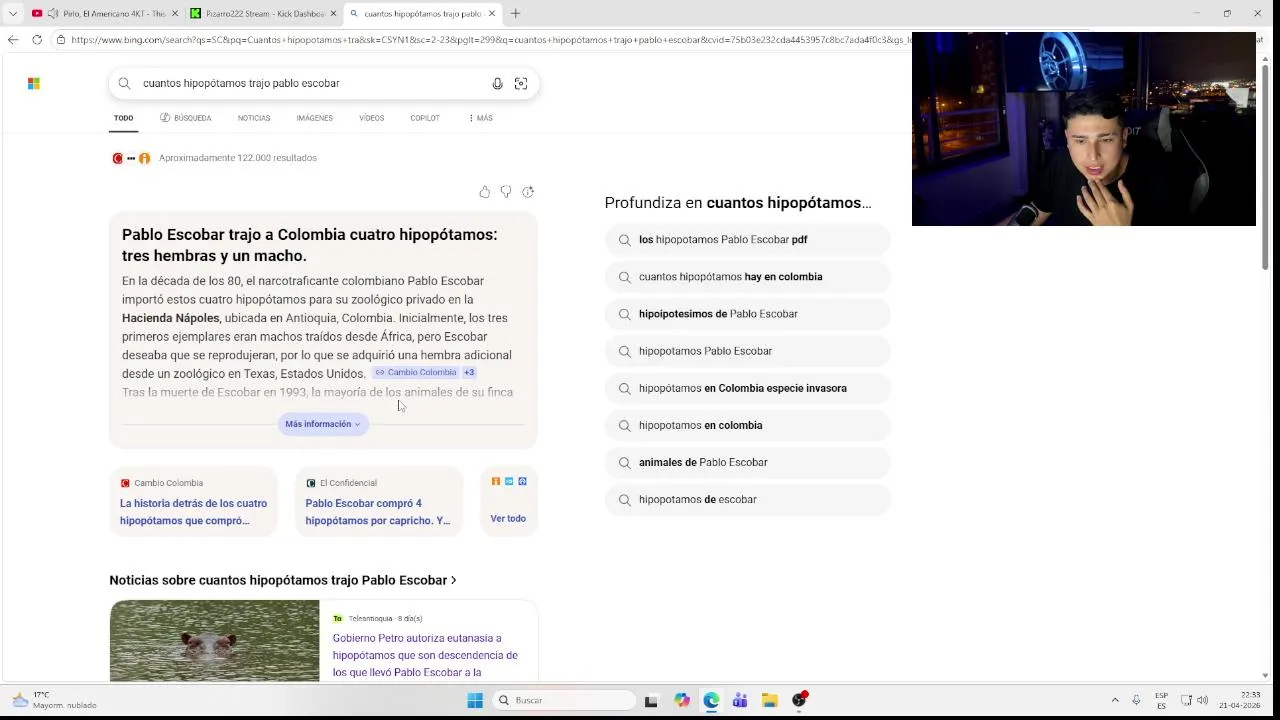The height and width of the screenshot is (720, 1280).
Task: Click the share icon above answer card
Action: pyautogui.click(x=528, y=192)
